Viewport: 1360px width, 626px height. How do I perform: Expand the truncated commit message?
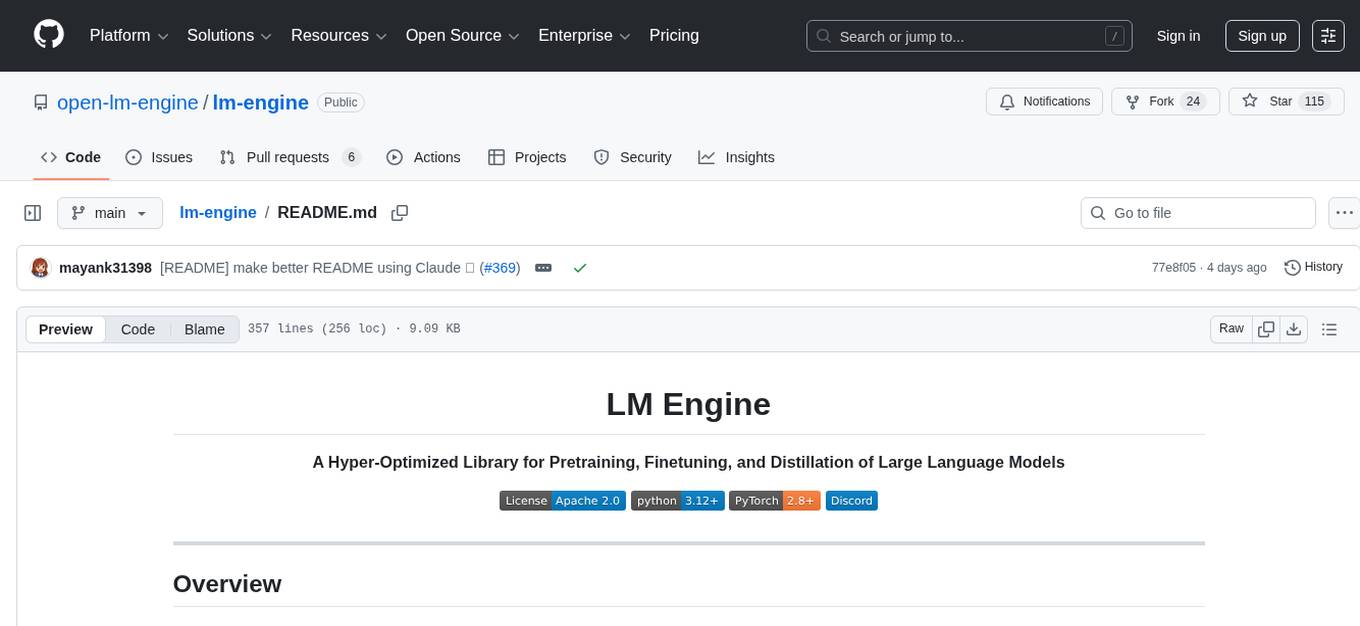[x=543, y=267]
